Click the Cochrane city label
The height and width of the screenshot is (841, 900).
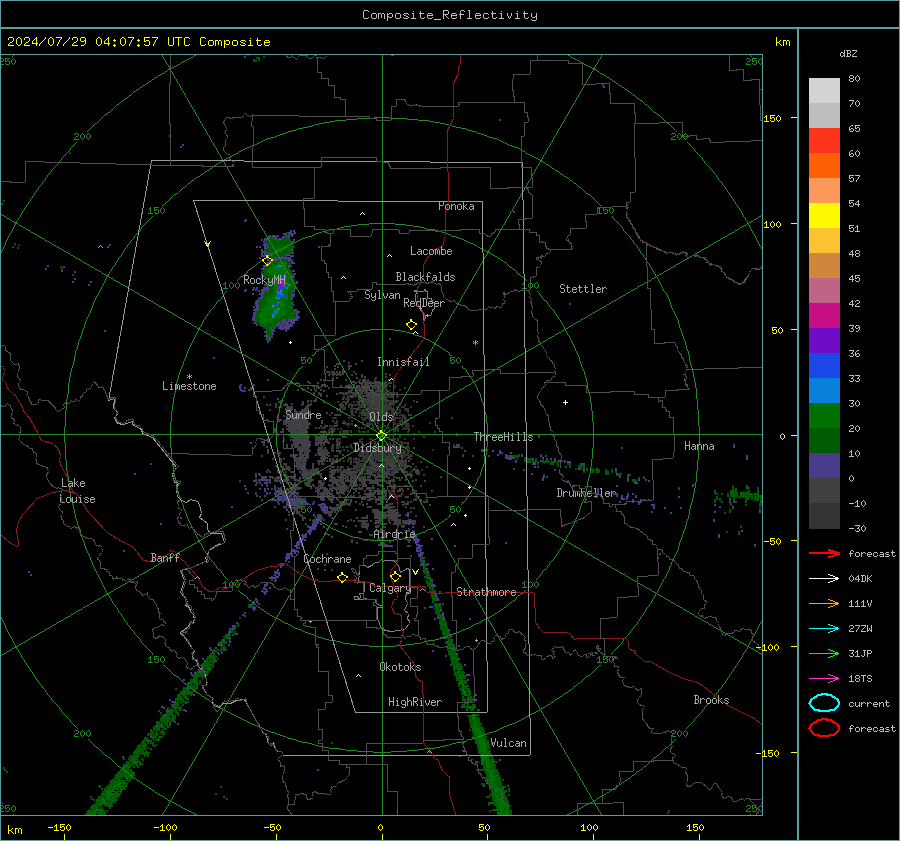point(327,559)
